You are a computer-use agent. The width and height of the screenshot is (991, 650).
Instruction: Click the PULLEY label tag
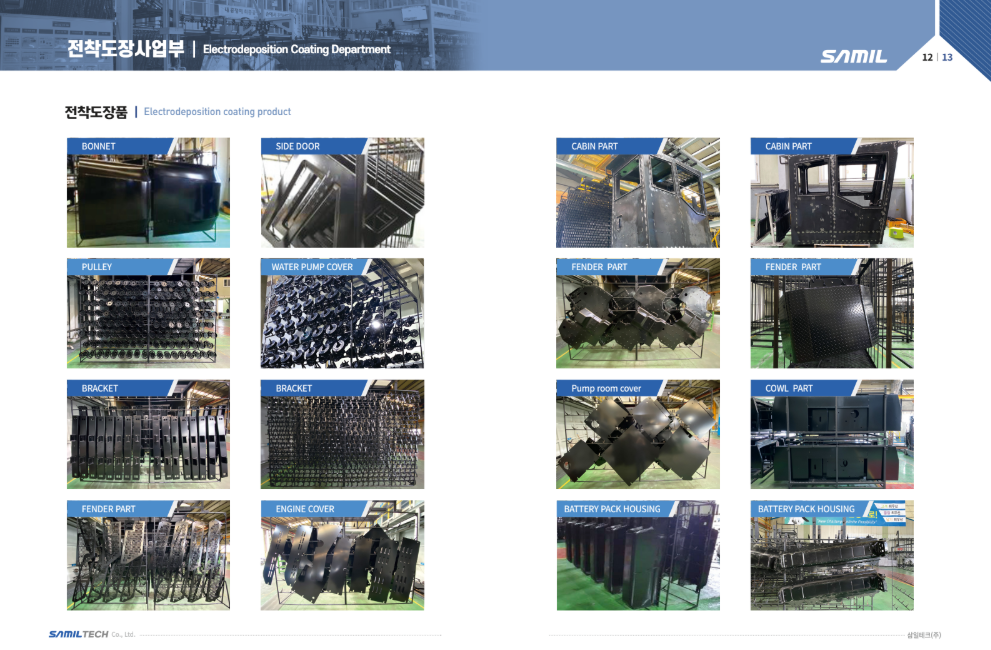97,267
